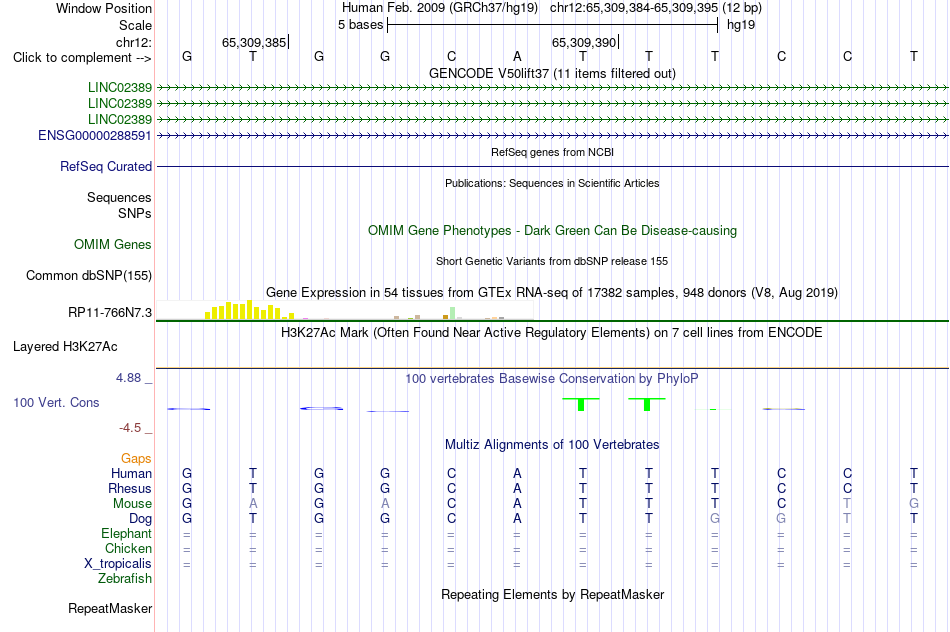Screen dimensions: 950x632
Task: Click the 65,309,390 ruler coordinate
Action: click(584, 42)
